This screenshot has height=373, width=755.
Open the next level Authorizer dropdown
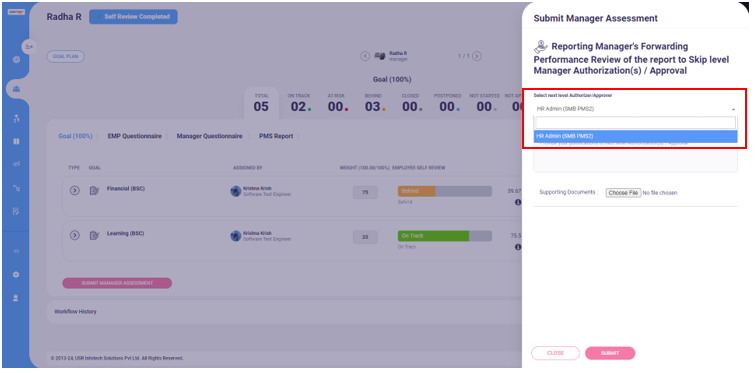tap(635, 109)
